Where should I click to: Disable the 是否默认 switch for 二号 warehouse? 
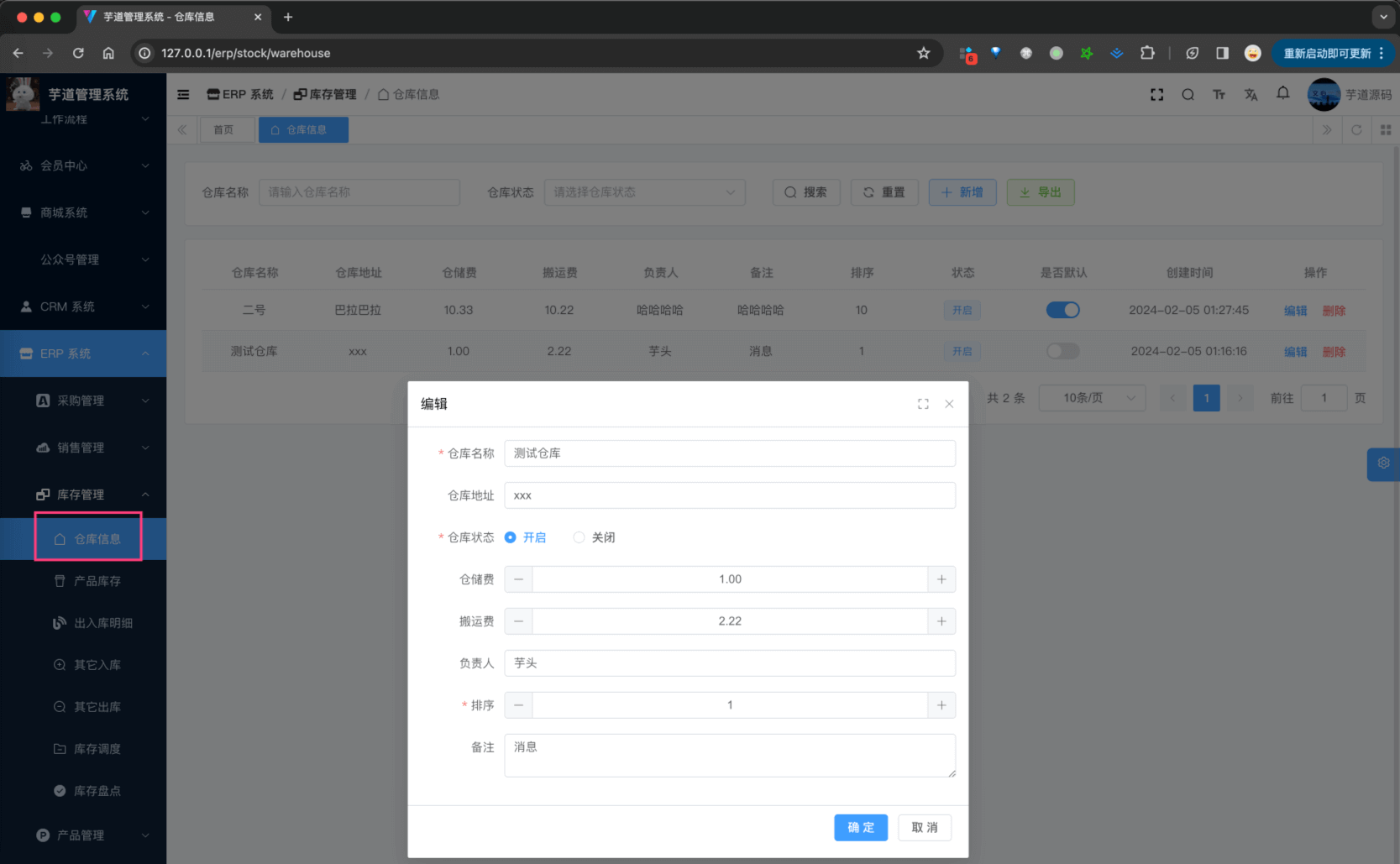(x=1062, y=310)
